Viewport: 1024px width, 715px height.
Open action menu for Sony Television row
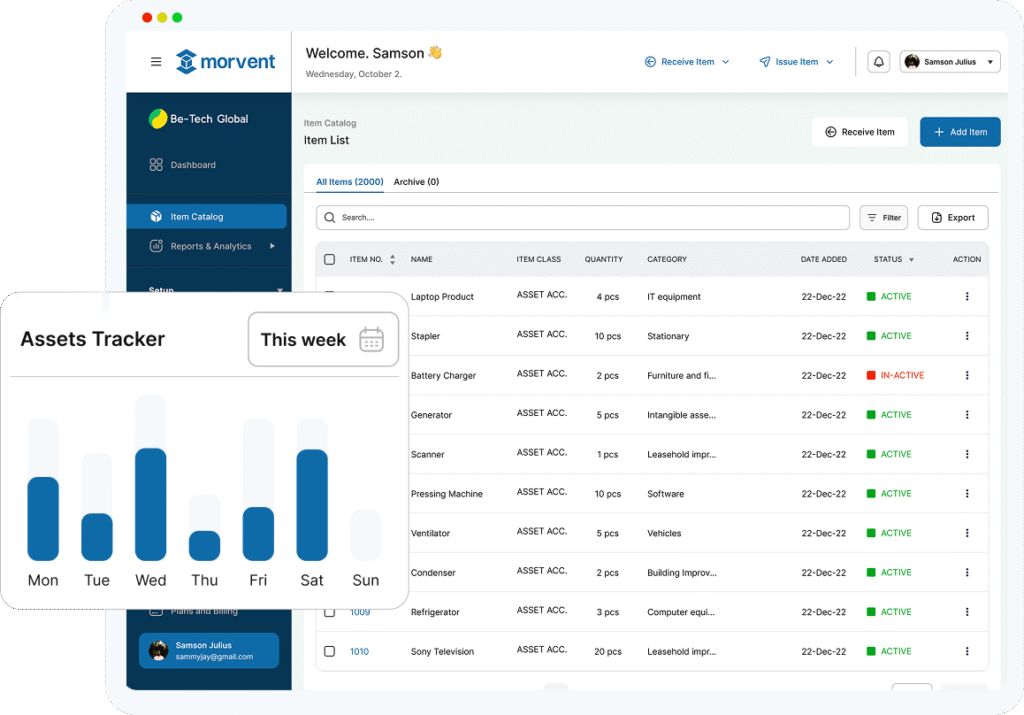pos(967,651)
